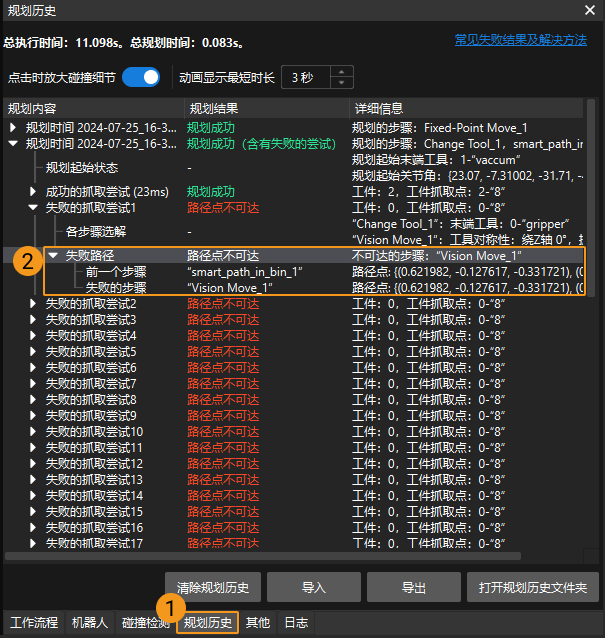Click the horizontal scrollbar of planning table
The height and width of the screenshot is (638, 605).
pos(263,556)
